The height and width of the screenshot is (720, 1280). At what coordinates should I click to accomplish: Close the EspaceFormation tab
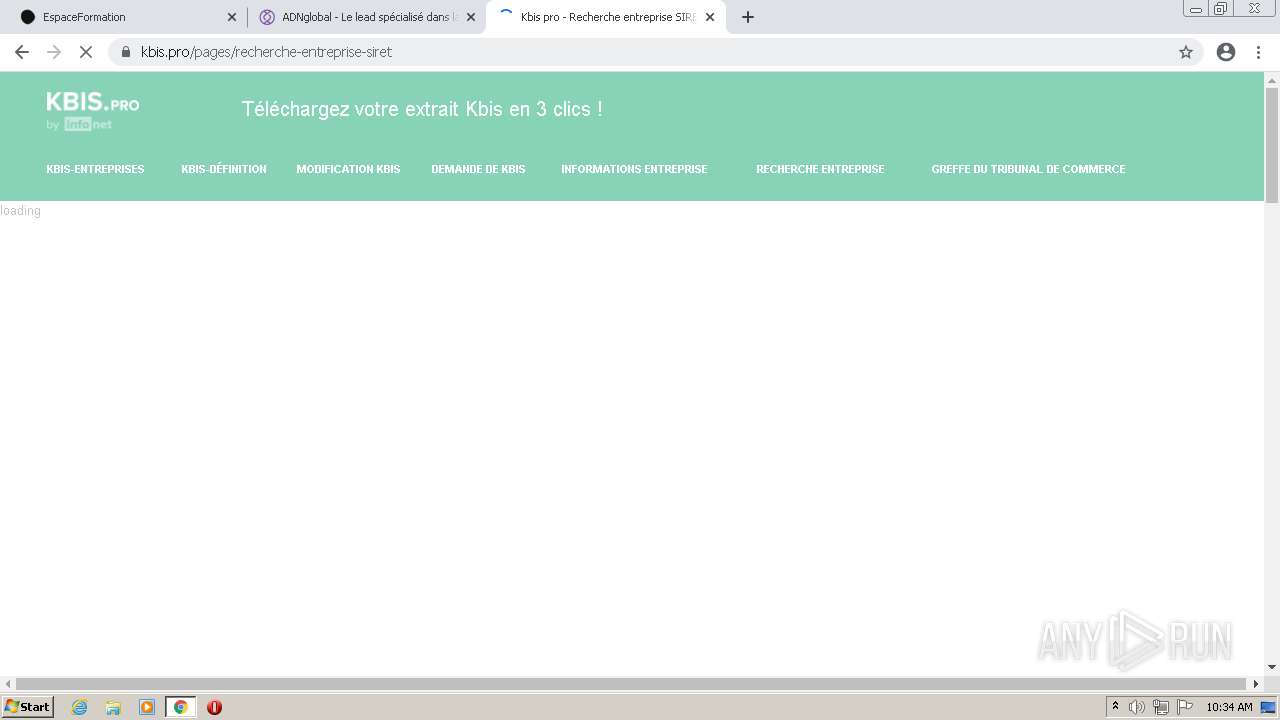(x=232, y=17)
